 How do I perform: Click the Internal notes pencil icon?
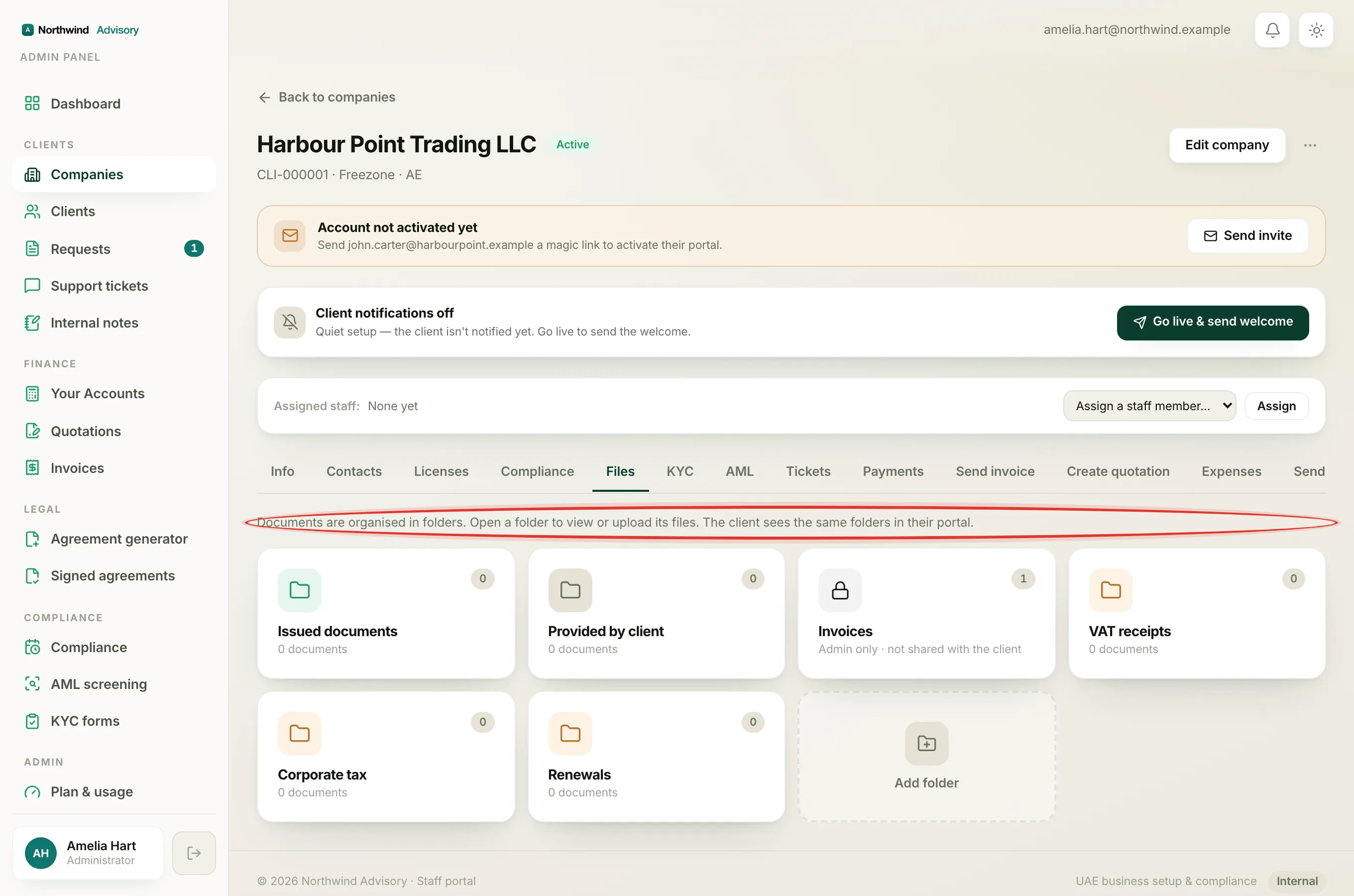(32, 323)
